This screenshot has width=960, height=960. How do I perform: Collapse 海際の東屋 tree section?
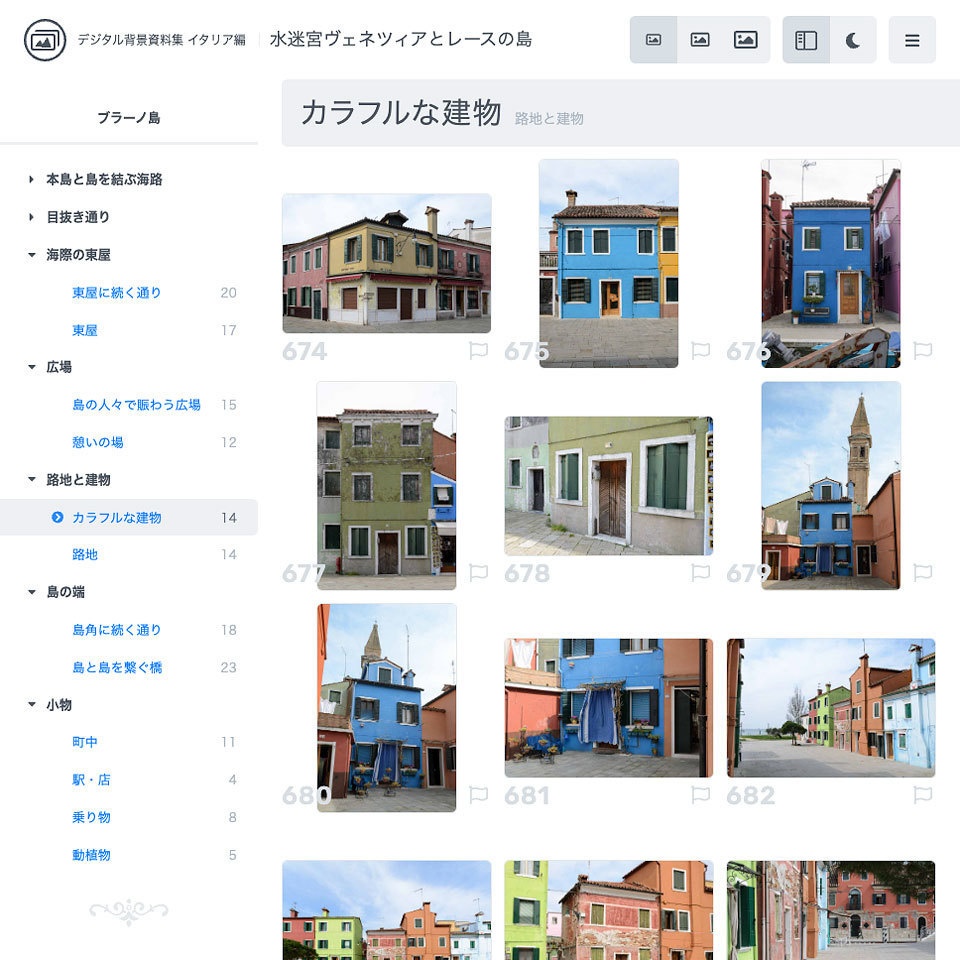[31, 255]
